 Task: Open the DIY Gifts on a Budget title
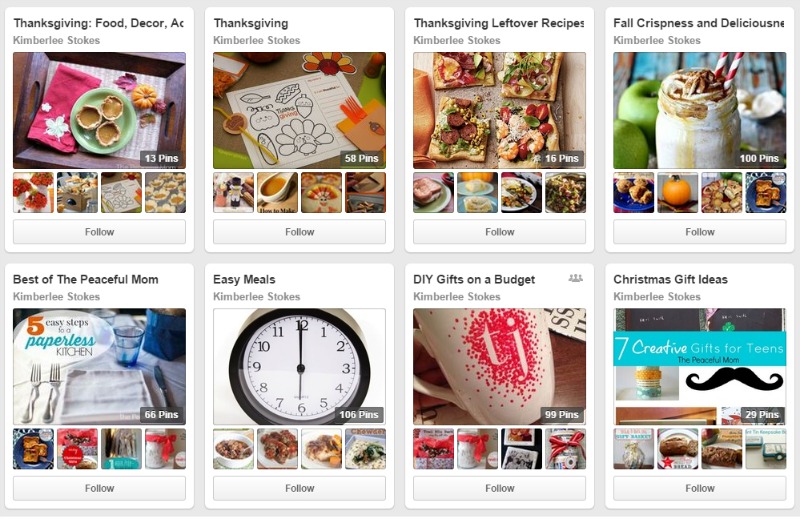pyautogui.click(x=474, y=279)
